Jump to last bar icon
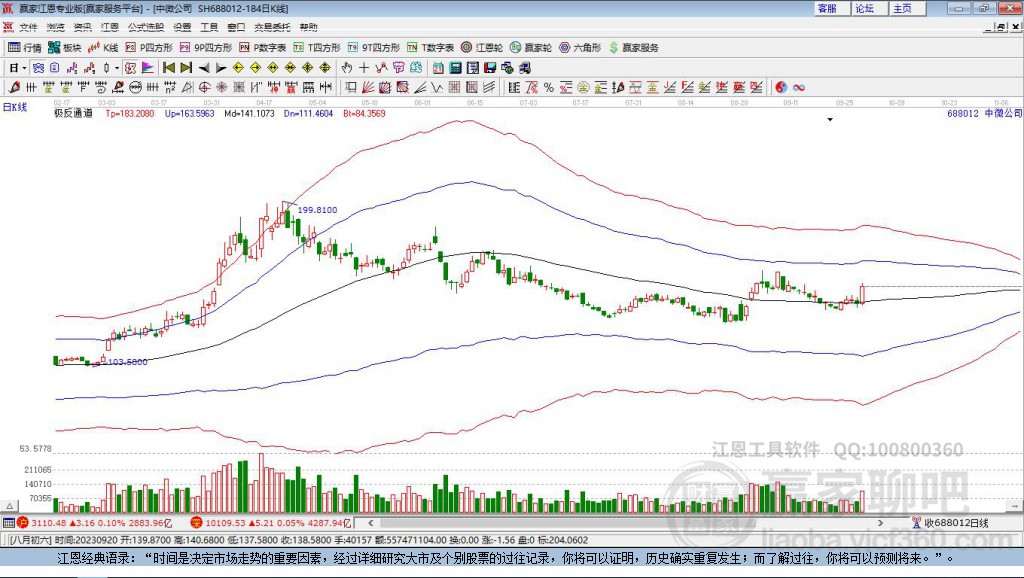 [186, 68]
